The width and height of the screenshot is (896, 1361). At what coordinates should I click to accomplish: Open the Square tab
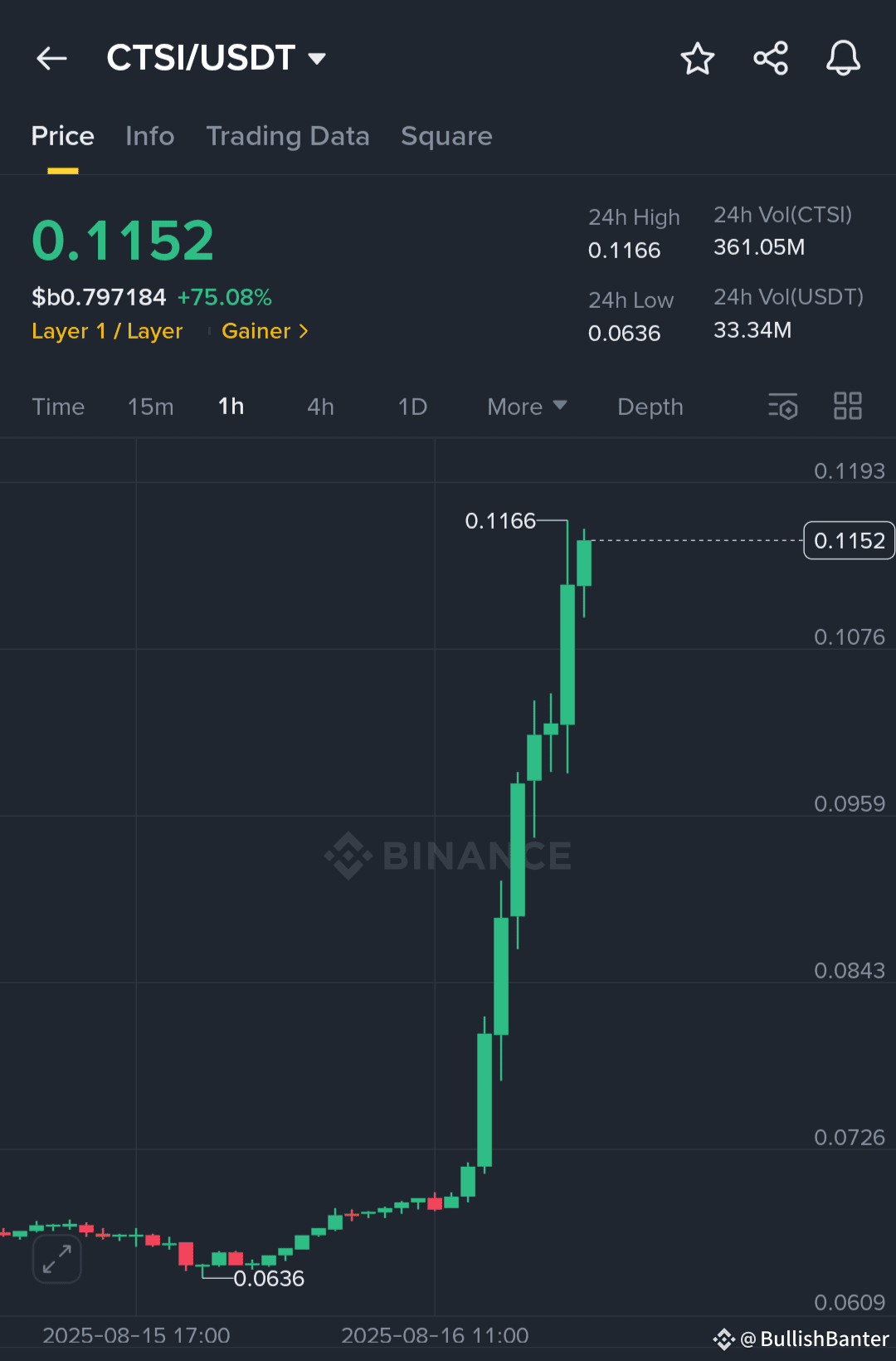point(446,136)
